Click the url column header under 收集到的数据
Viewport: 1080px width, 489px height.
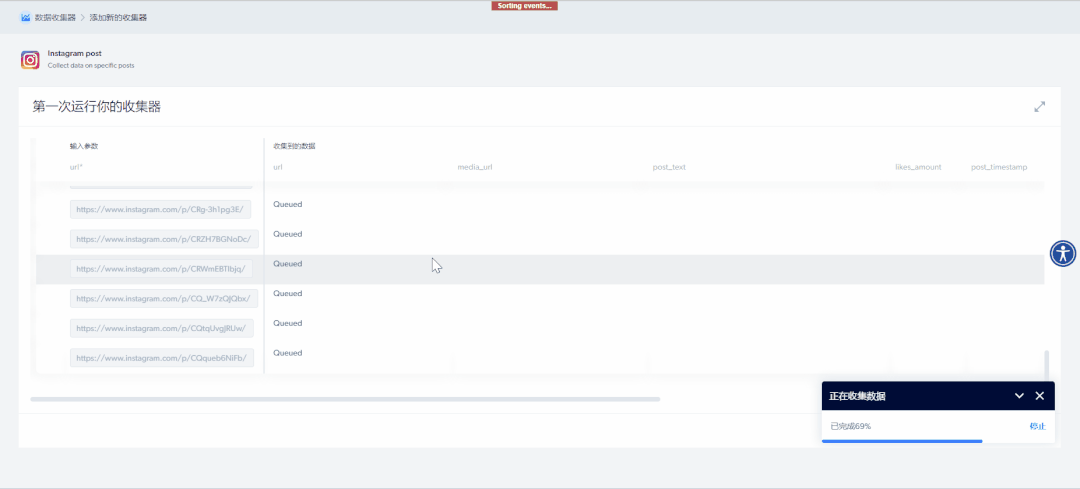(278, 167)
